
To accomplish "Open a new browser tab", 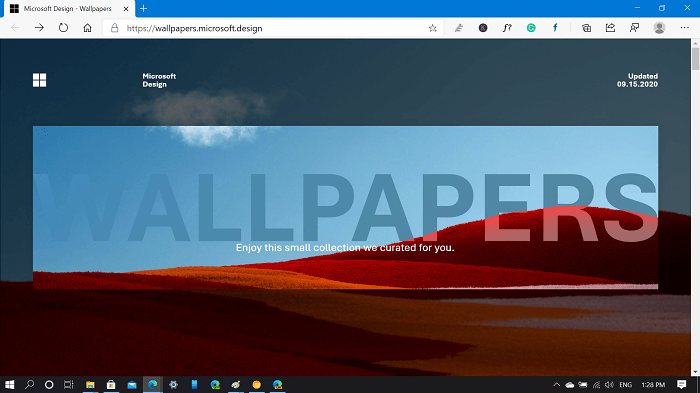I will click(143, 8).
